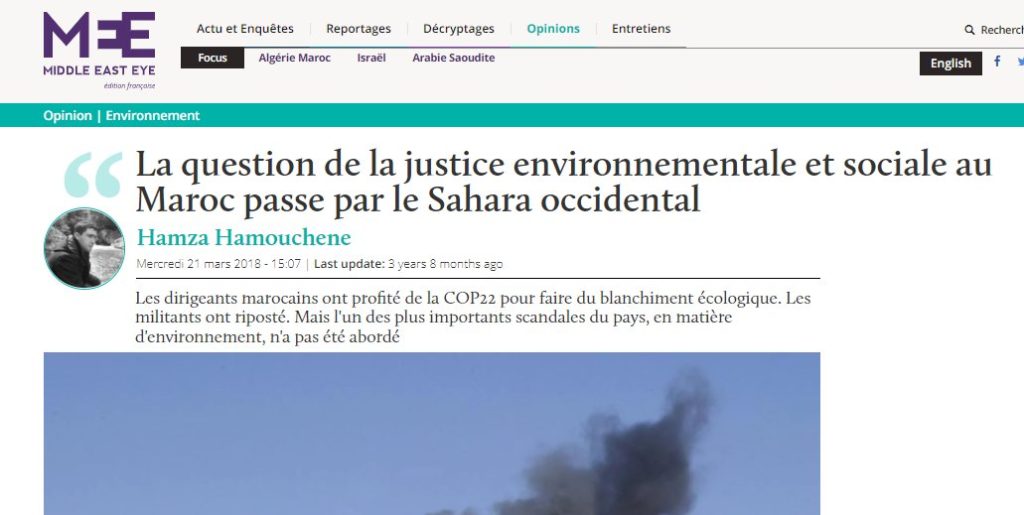Select the Opinions tab
This screenshot has width=1024, height=515.
coord(553,29)
